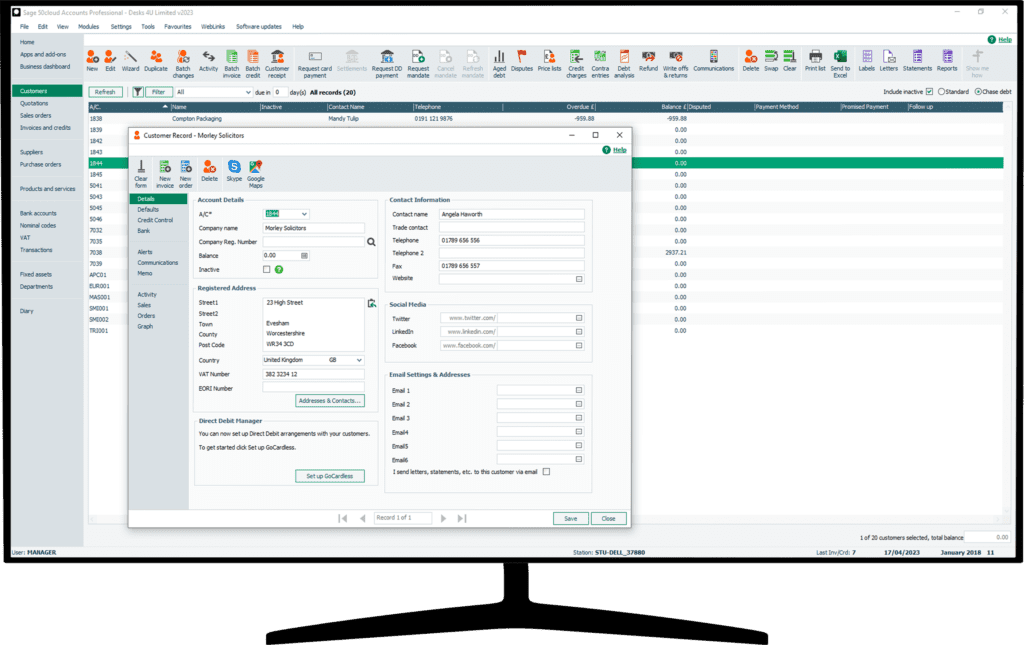Click the Credit charges toolbar icon
The image size is (1024, 645).
click(577, 57)
